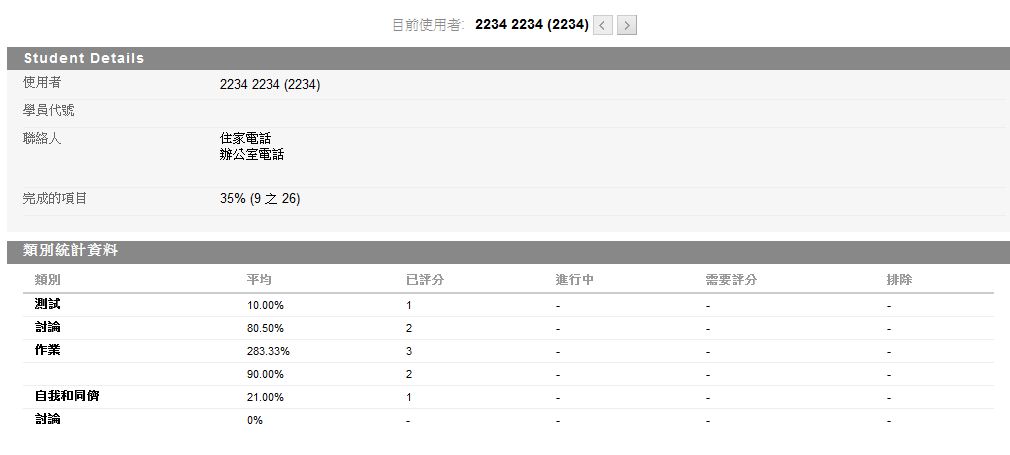The height and width of the screenshot is (455, 1010).
Task: Go to the previous user arrow
Action: point(603,25)
